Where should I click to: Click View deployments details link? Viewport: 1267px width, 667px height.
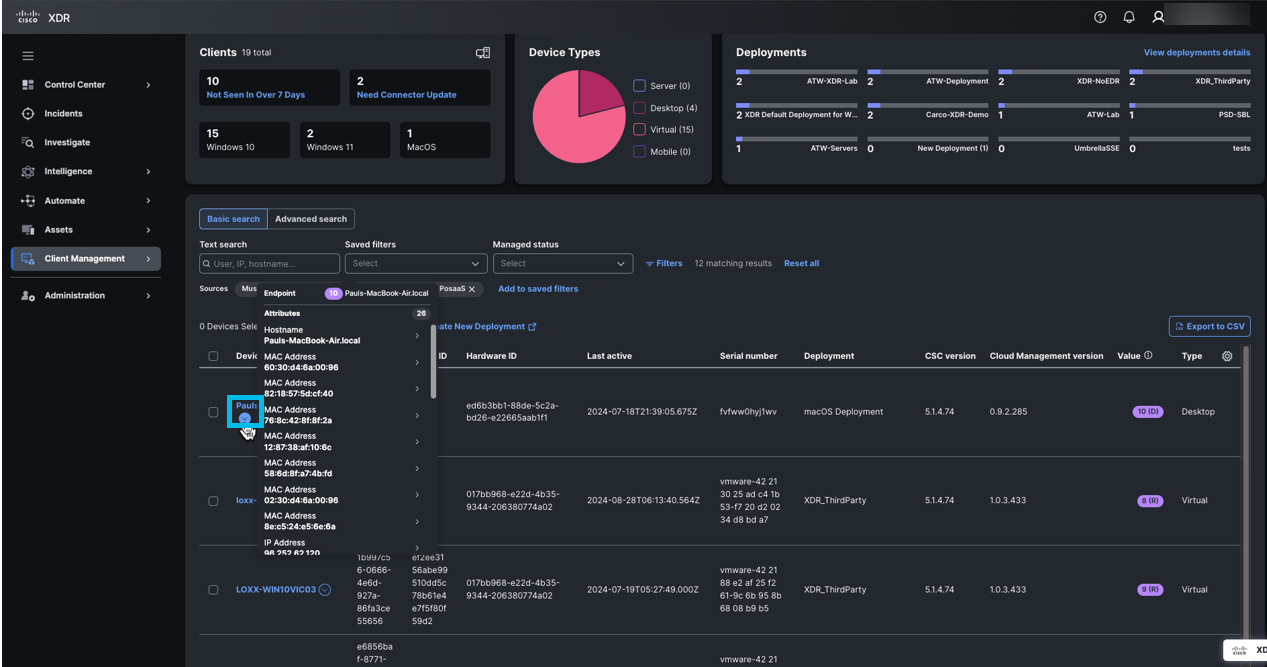click(x=1197, y=53)
